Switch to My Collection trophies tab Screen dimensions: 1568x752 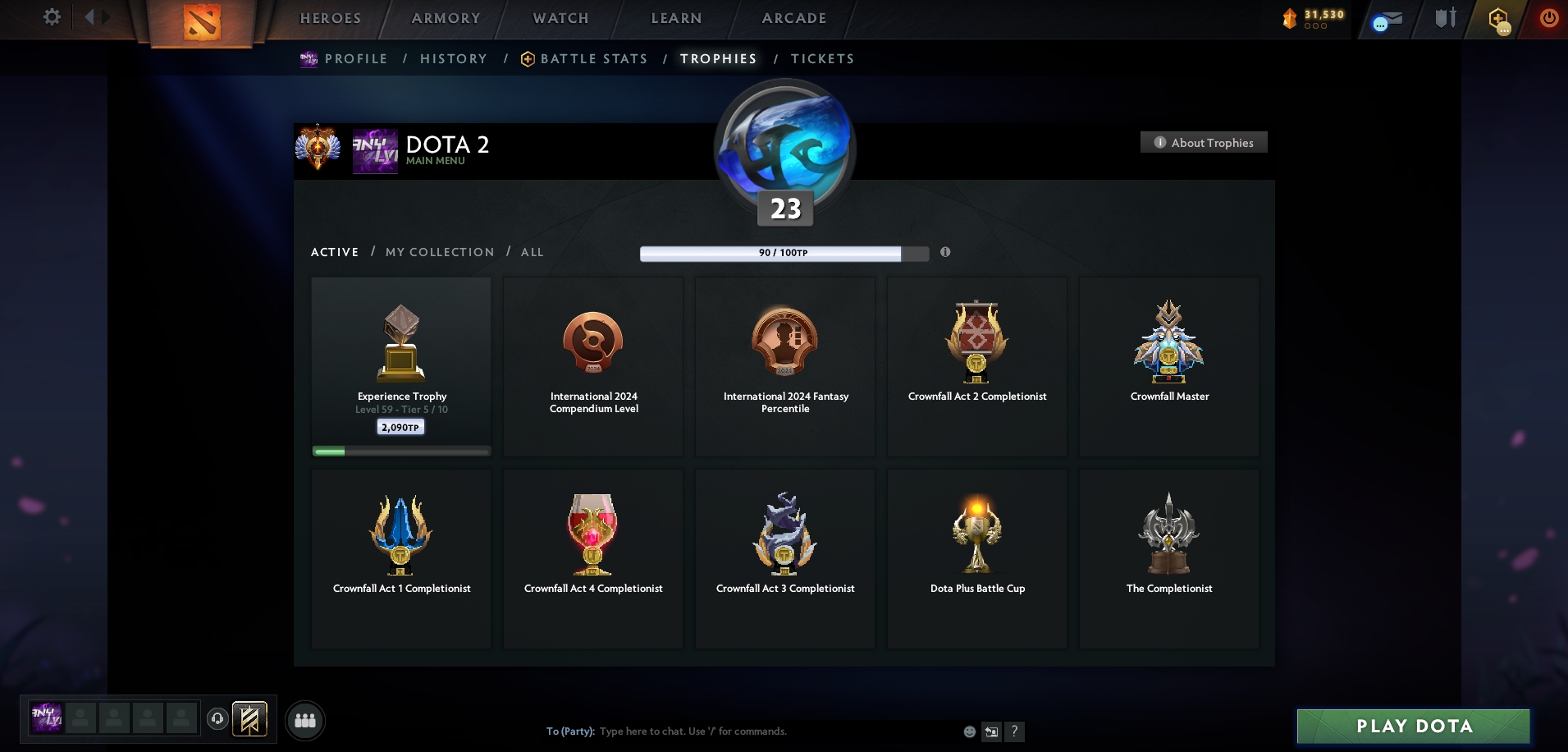[x=440, y=252]
